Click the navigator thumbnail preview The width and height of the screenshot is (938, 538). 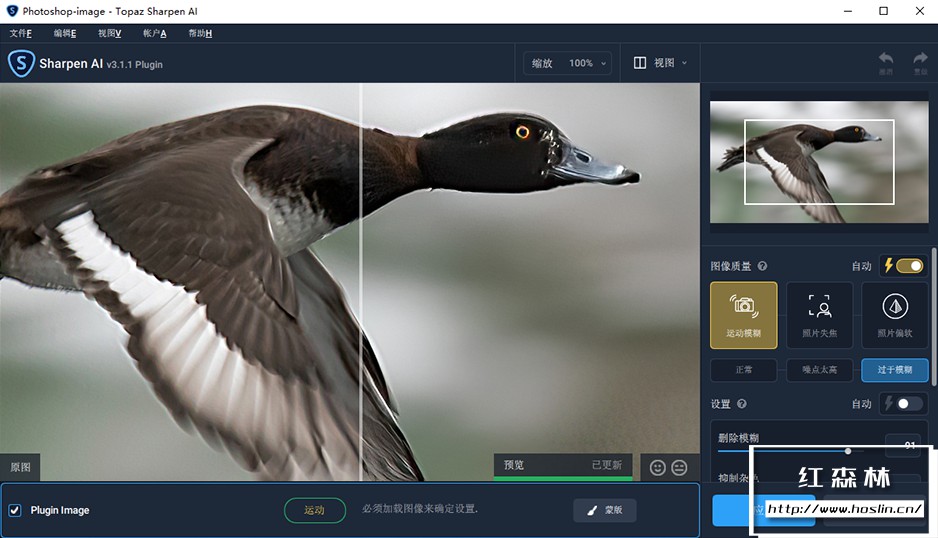(x=819, y=162)
